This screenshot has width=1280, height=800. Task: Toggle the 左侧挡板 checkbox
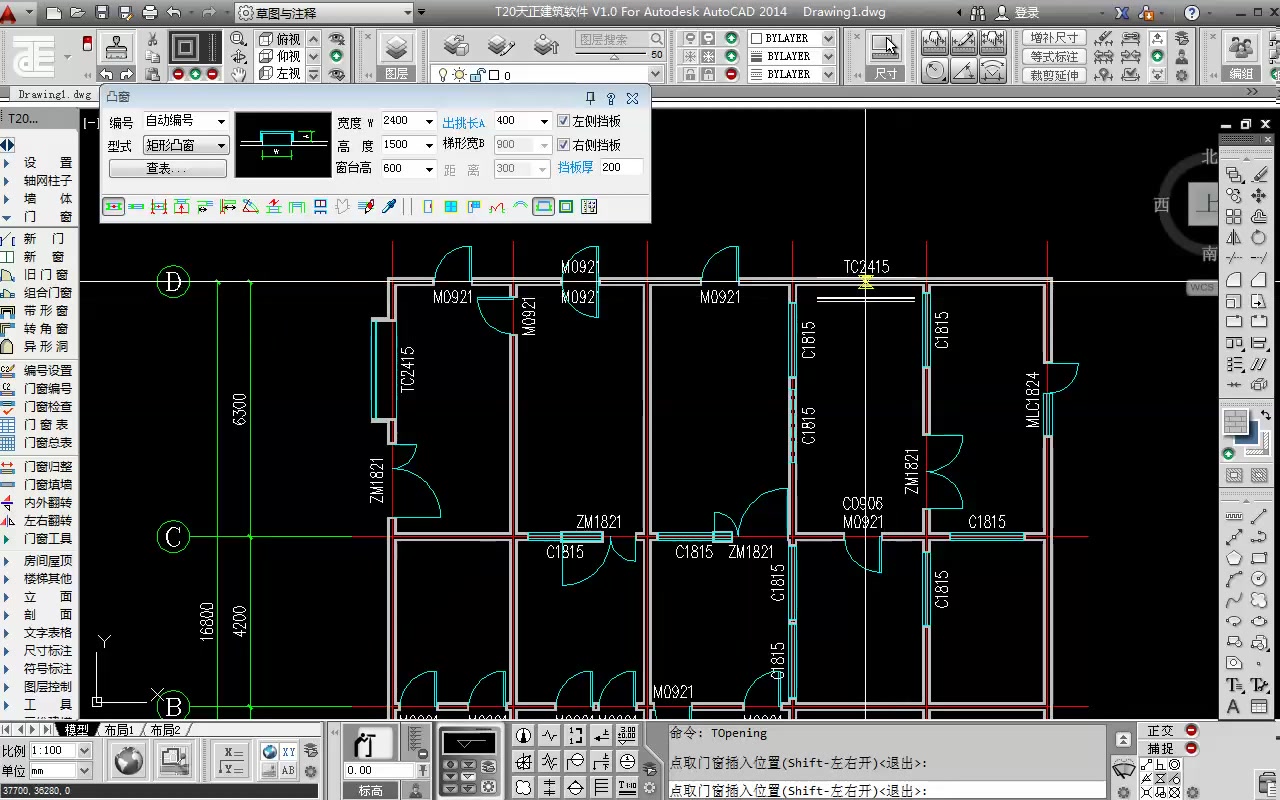(564, 121)
